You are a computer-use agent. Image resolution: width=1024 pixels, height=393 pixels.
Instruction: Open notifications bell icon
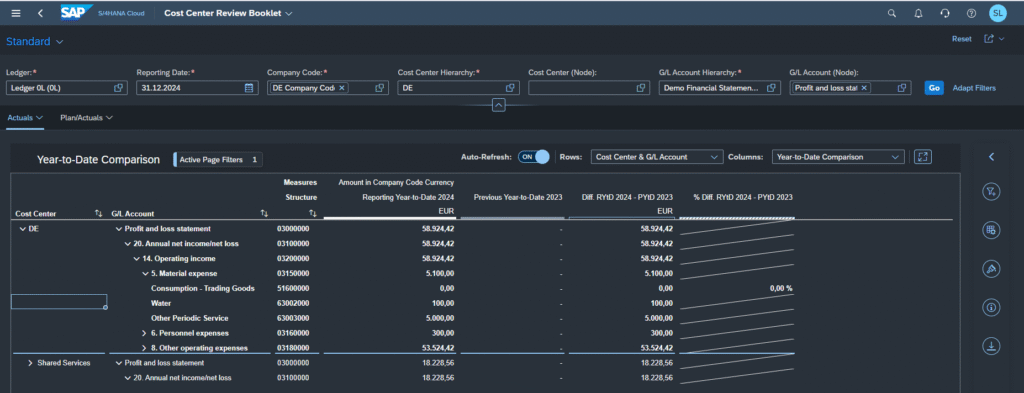pos(919,13)
